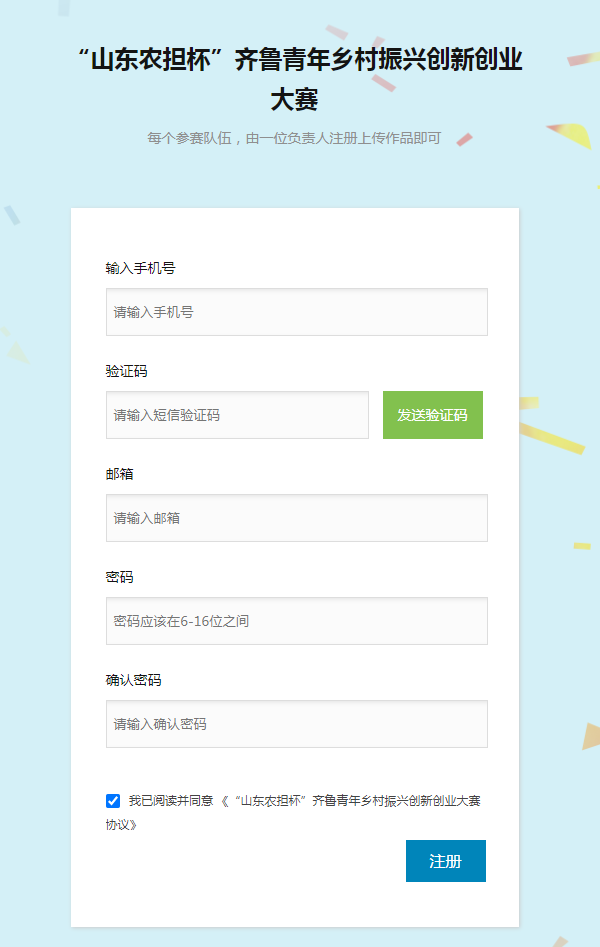
Task: Uncheck the 我已阅读并同意 agreement checkbox
Action: (x=113, y=801)
